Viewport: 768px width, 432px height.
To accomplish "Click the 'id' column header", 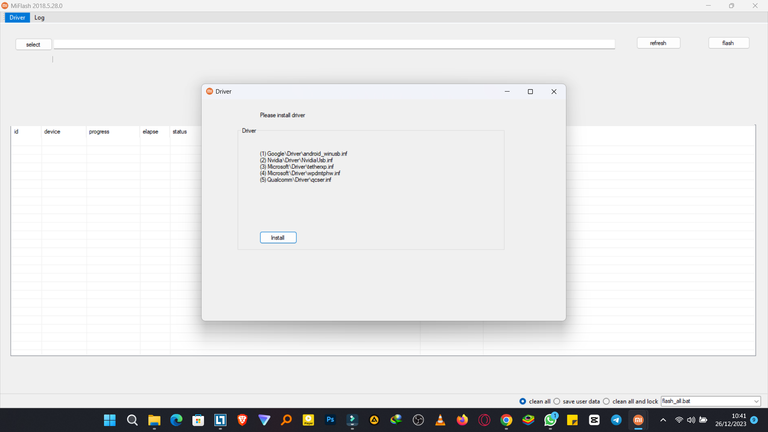I will (x=16, y=132).
